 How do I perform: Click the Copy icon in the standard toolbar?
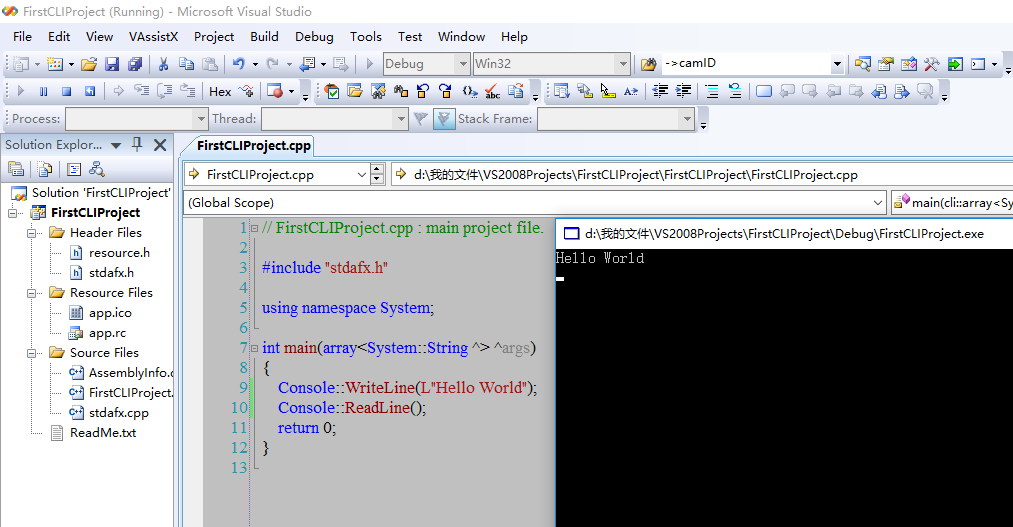point(186,64)
